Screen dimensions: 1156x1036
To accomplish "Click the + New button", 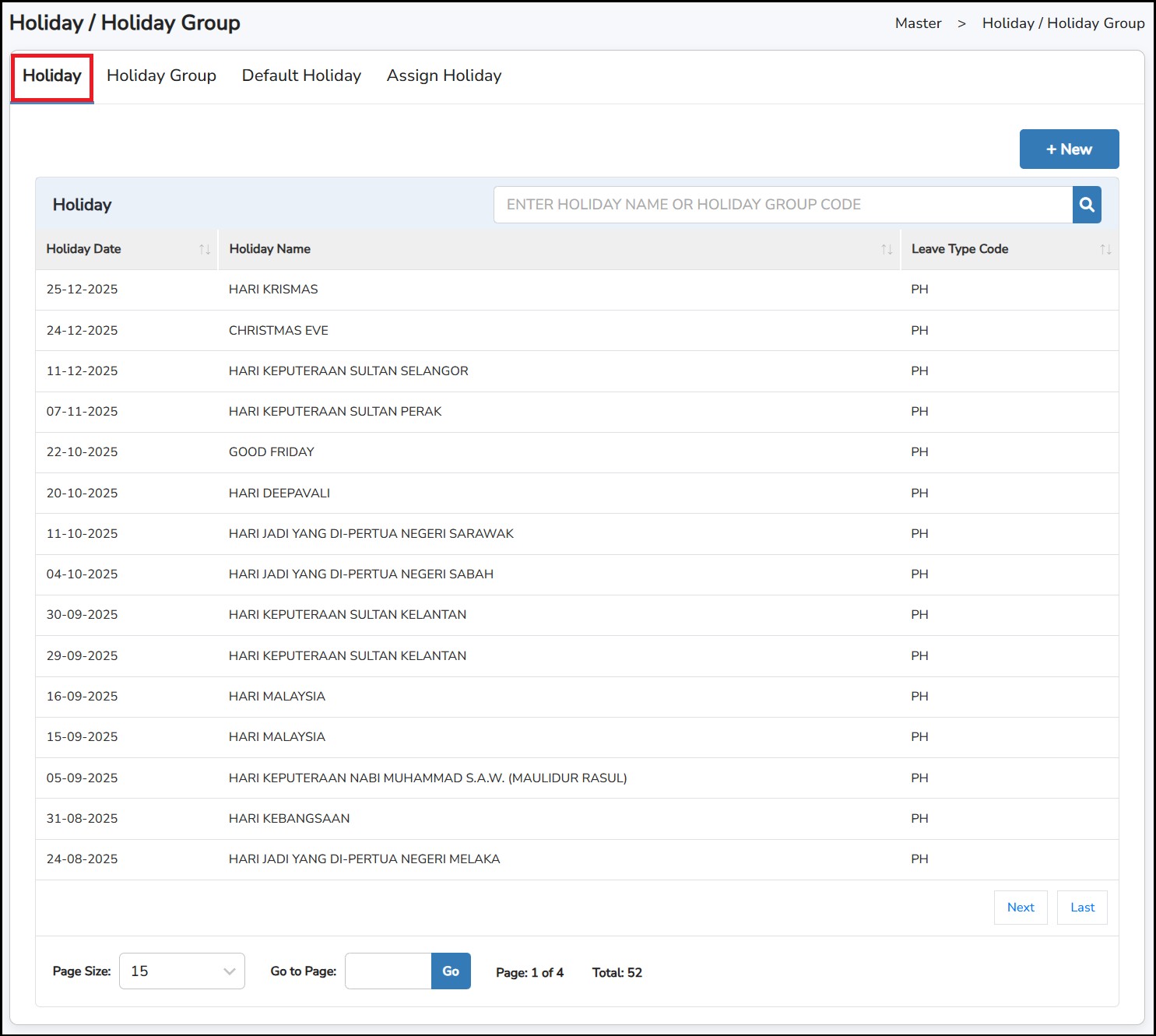I will [x=1069, y=149].
